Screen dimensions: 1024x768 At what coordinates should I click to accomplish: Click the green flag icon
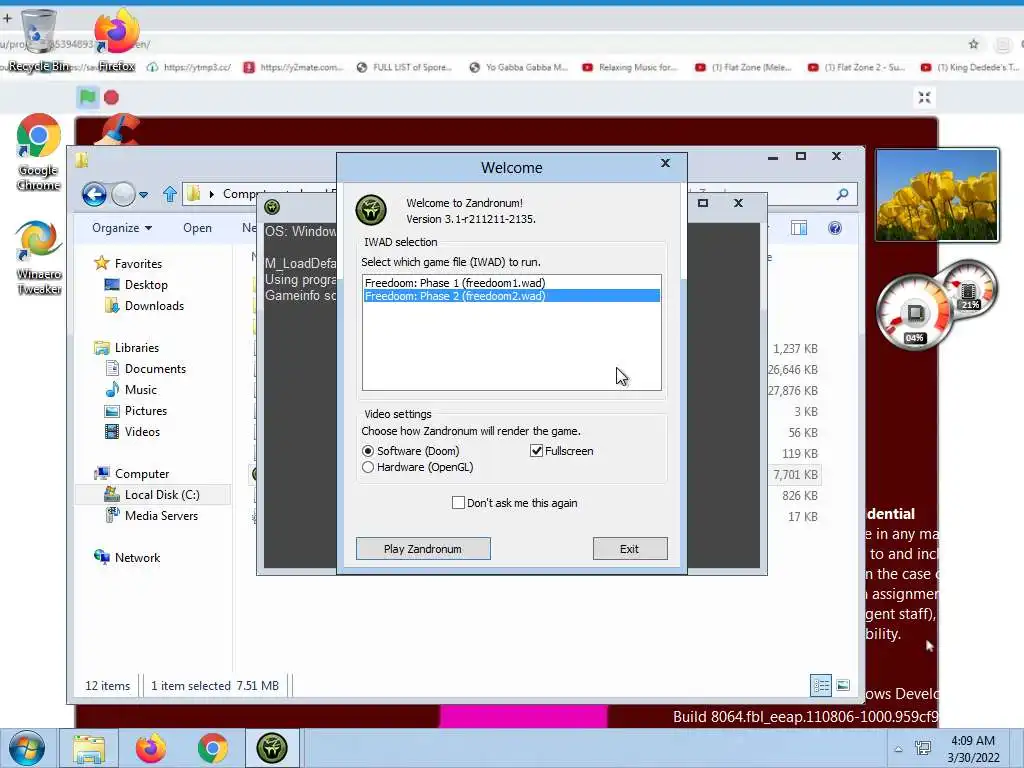88,97
